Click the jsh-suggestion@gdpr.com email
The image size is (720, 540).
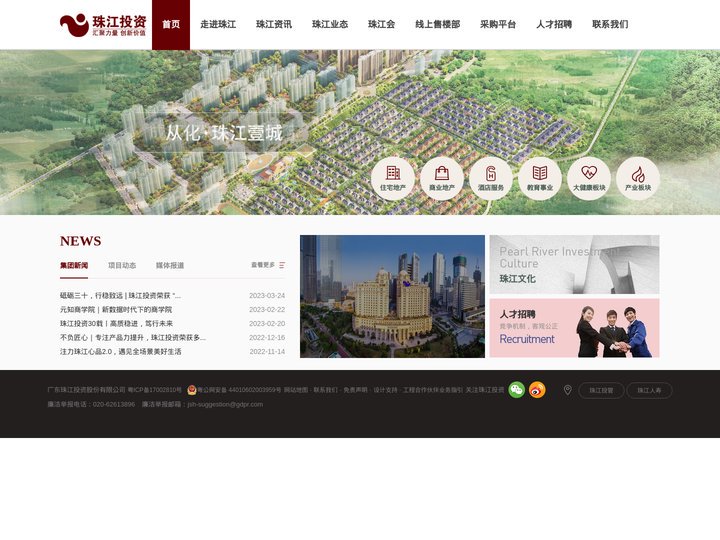click(x=225, y=405)
